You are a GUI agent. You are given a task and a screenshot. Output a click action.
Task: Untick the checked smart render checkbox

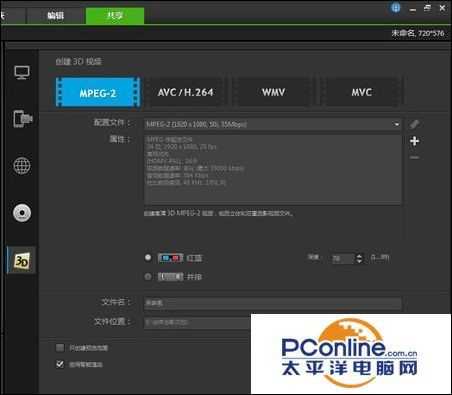[x=60, y=364]
